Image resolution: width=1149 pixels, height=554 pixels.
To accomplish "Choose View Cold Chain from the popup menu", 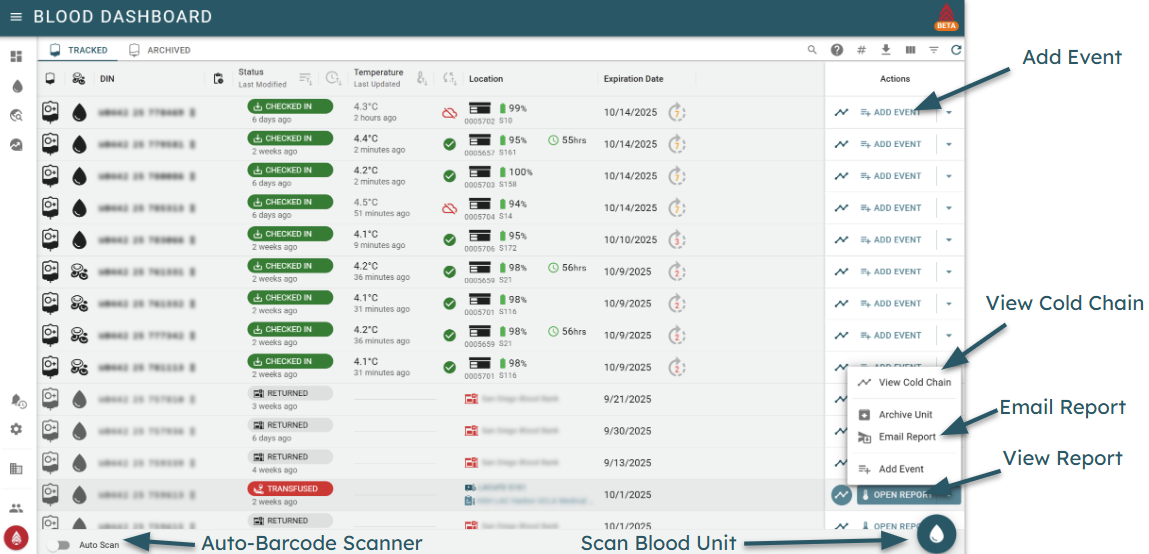I will (904, 382).
